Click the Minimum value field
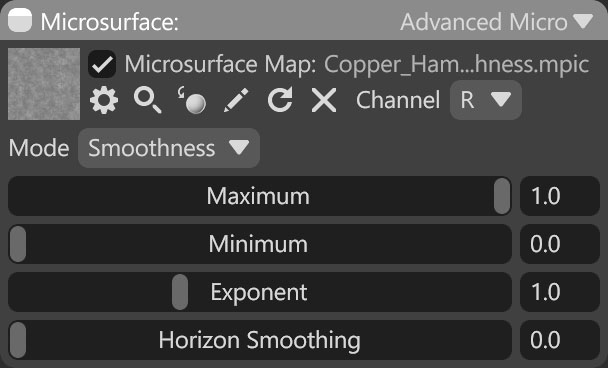This screenshot has height=368, width=608. [560, 244]
